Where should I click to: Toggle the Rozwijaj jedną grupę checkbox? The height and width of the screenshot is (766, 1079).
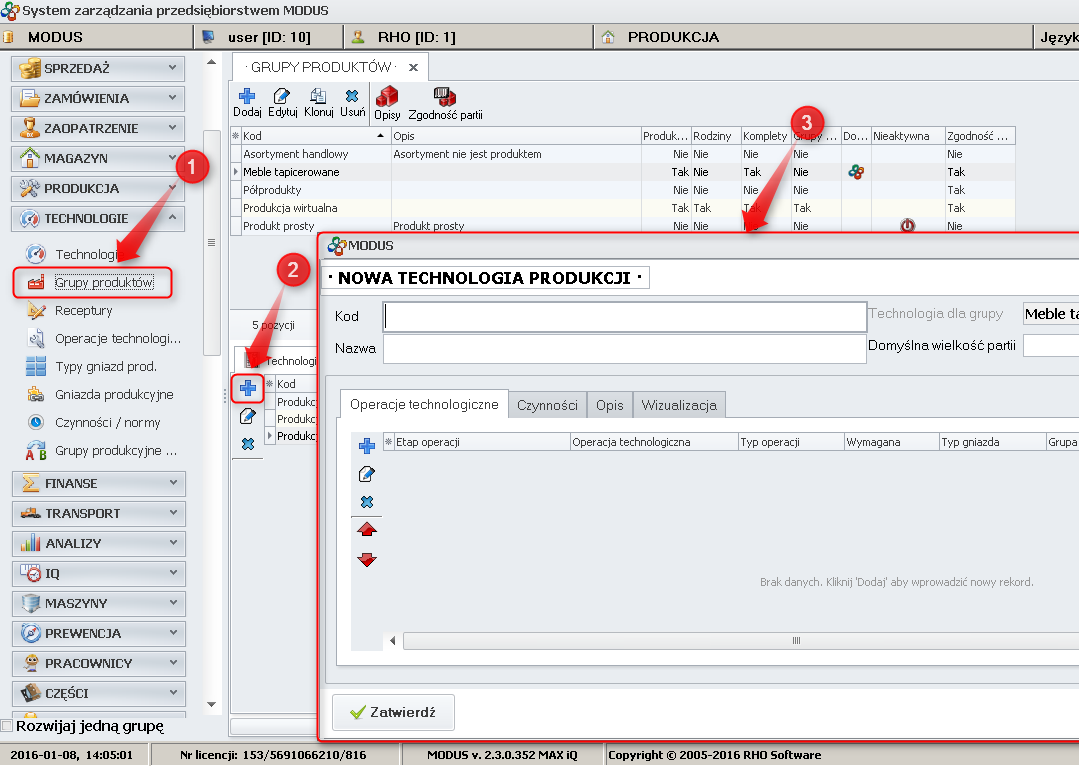[x=8, y=726]
